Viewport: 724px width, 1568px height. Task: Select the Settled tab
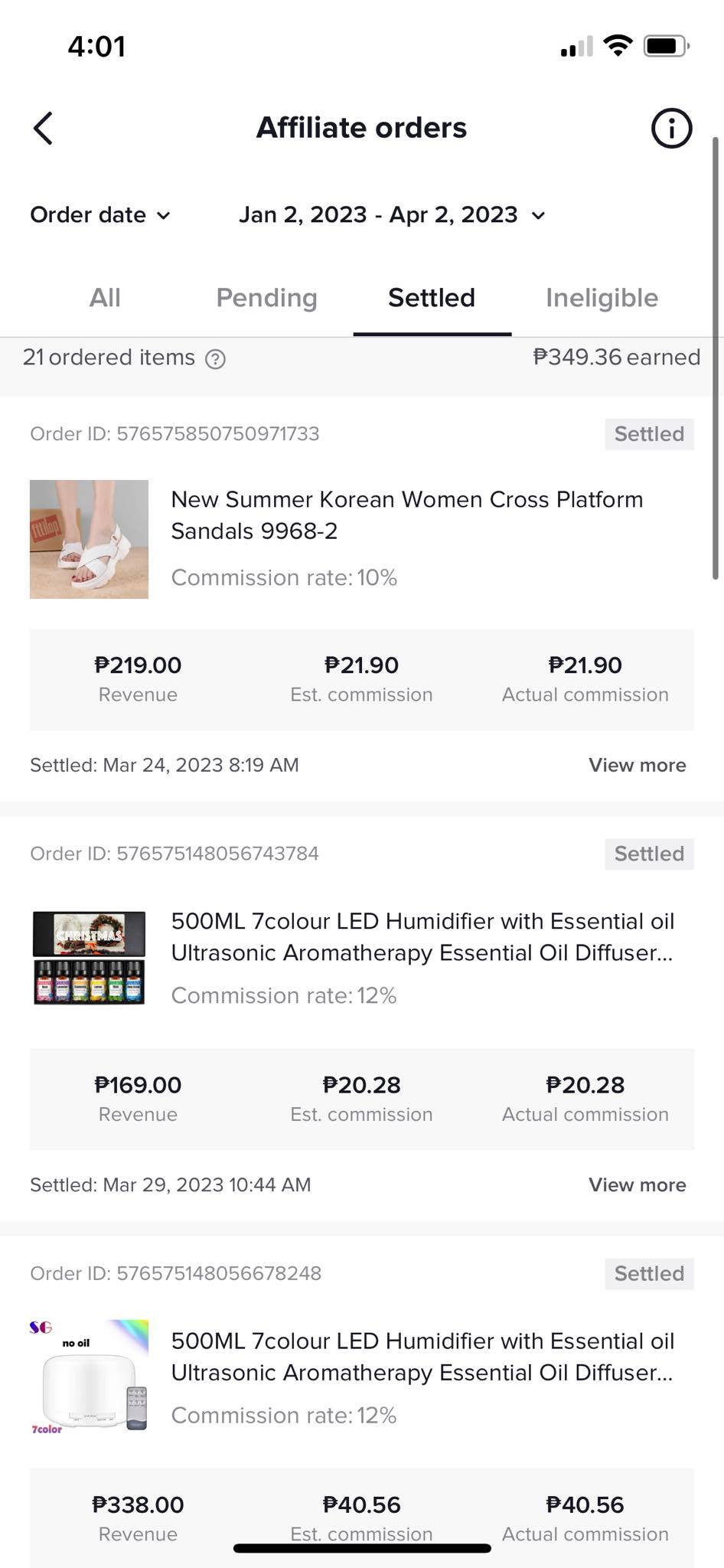[x=432, y=298]
